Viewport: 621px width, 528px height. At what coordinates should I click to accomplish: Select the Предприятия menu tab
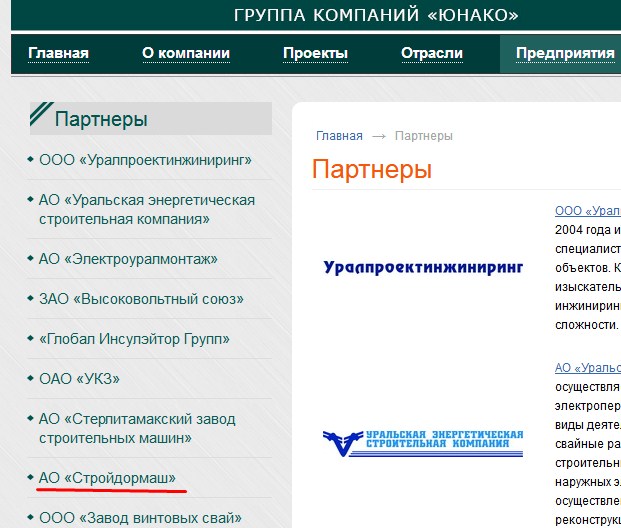coord(565,53)
